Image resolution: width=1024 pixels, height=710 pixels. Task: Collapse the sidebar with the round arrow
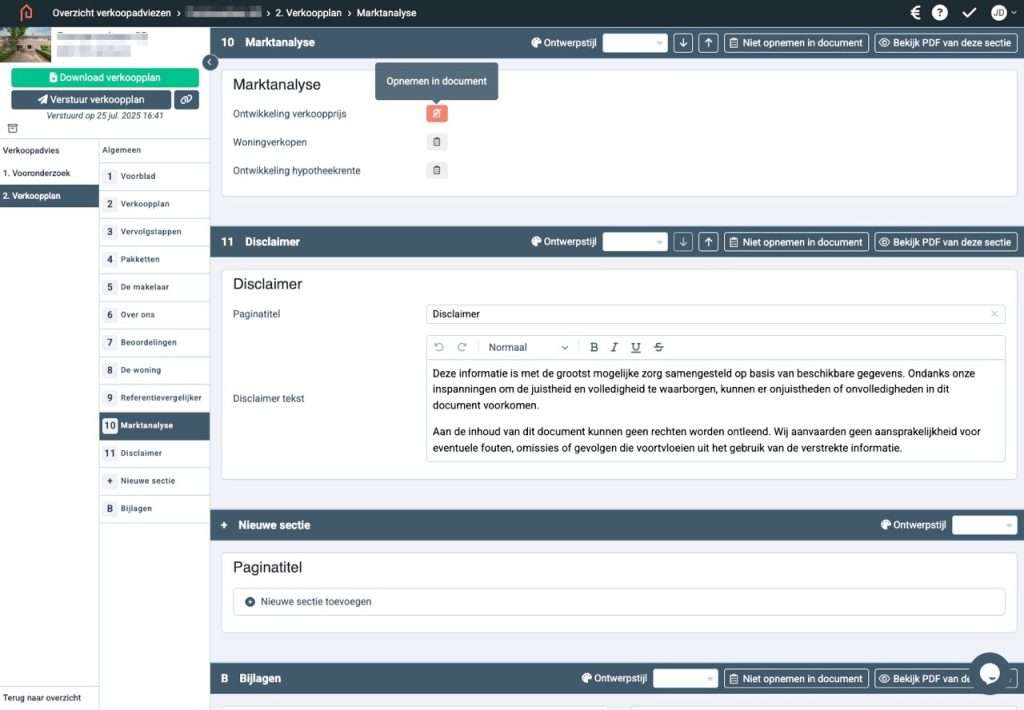click(210, 62)
